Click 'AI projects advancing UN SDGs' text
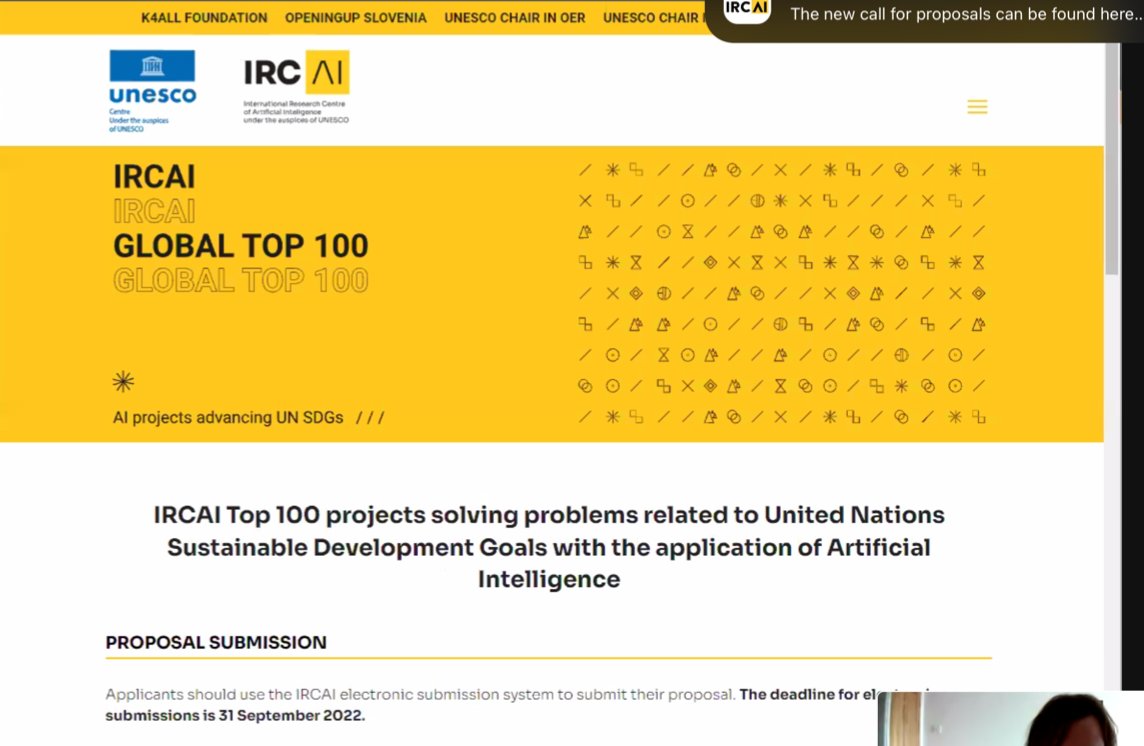Image resolution: width=1144 pixels, height=746 pixels. pyautogui.click(x=228, y=418)
